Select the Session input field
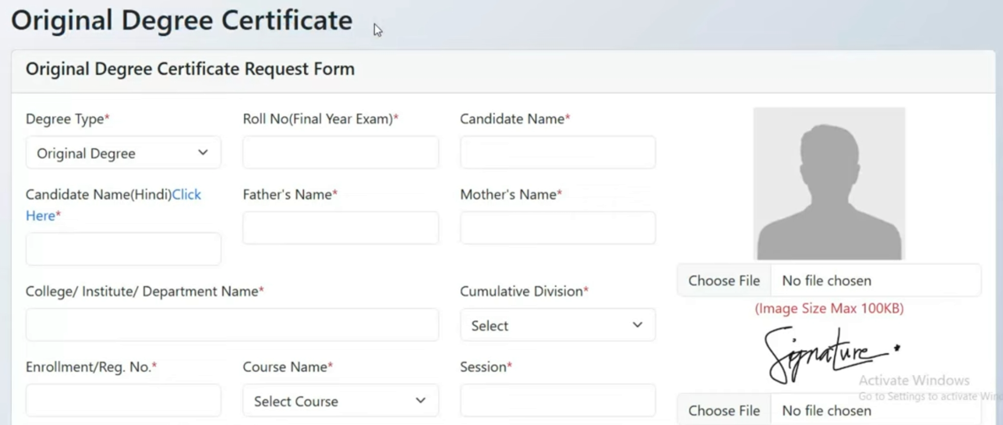Screen dimensions: 1003x425 coord(557,401)
